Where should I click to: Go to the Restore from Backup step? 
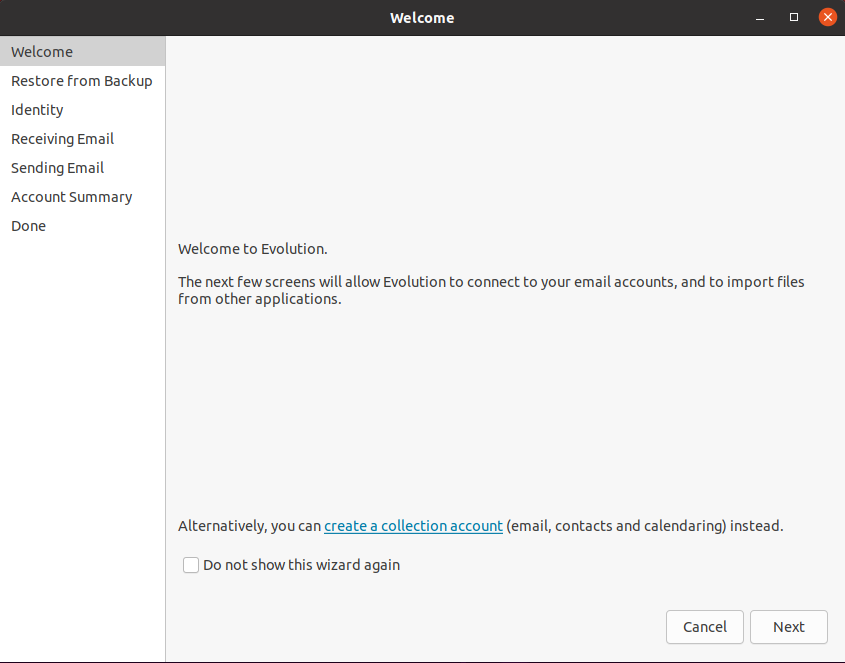(81, 81)
